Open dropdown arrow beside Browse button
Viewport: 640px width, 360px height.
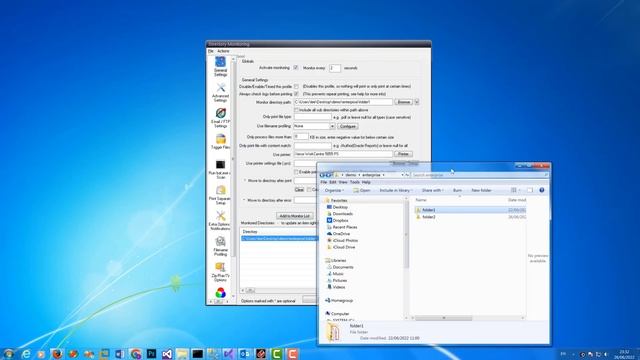click(x=417, y=102)
